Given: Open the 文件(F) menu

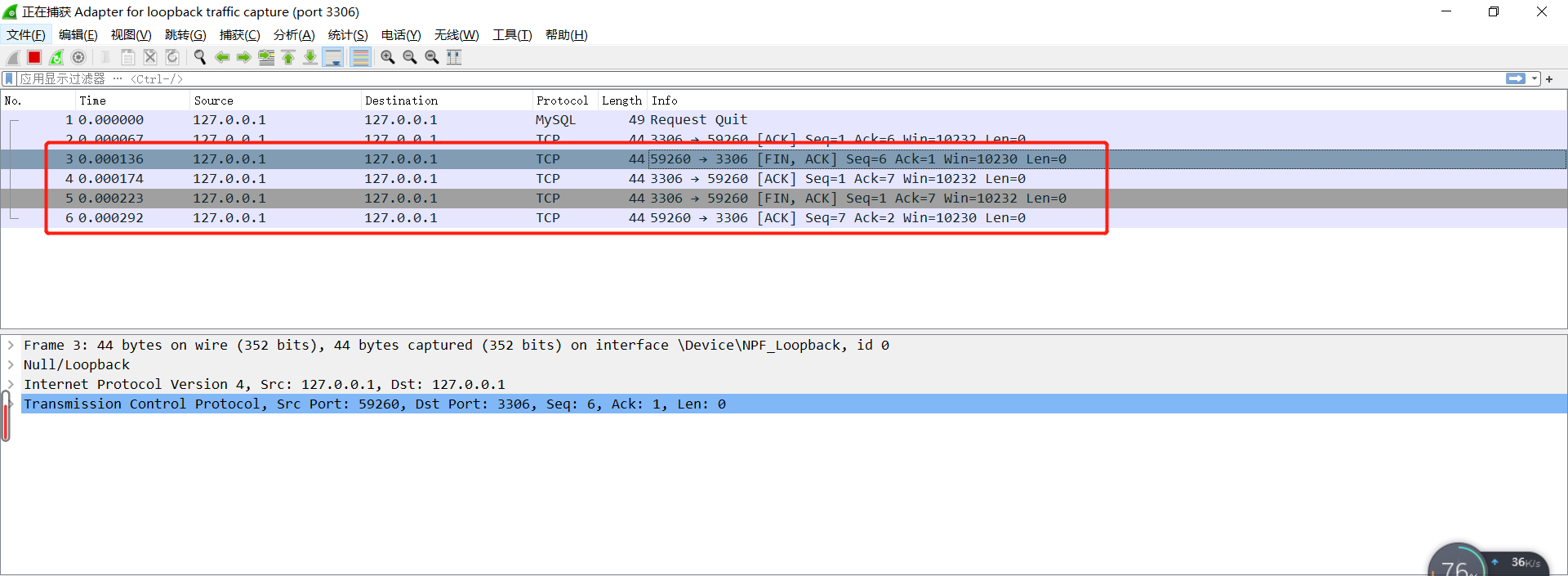Looking at the screenshot, I should coord(26,35).
